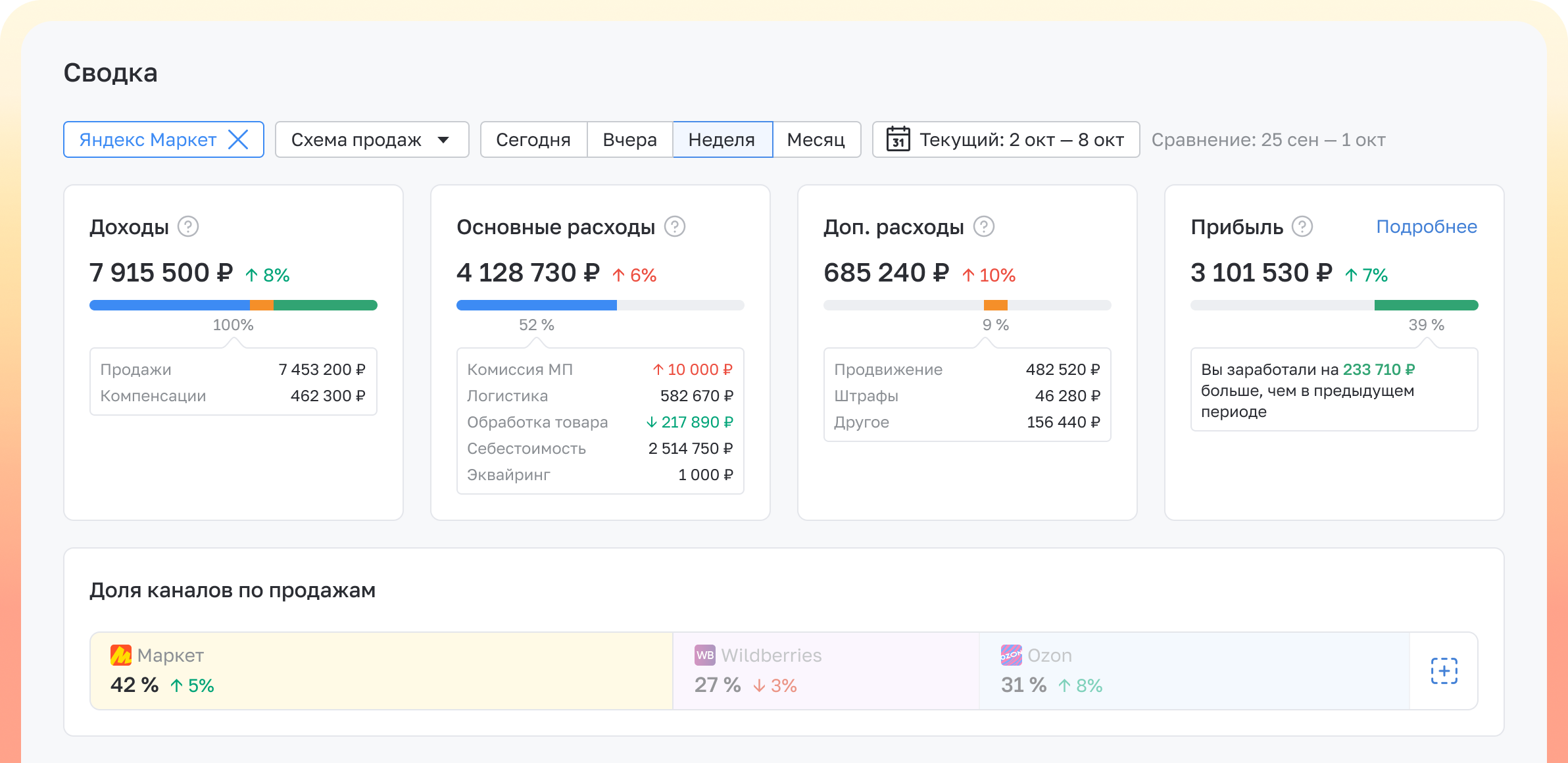Click the question mark beside Доп. расходы
This screenshot has height=763, width=1568.
pos(983,227)
